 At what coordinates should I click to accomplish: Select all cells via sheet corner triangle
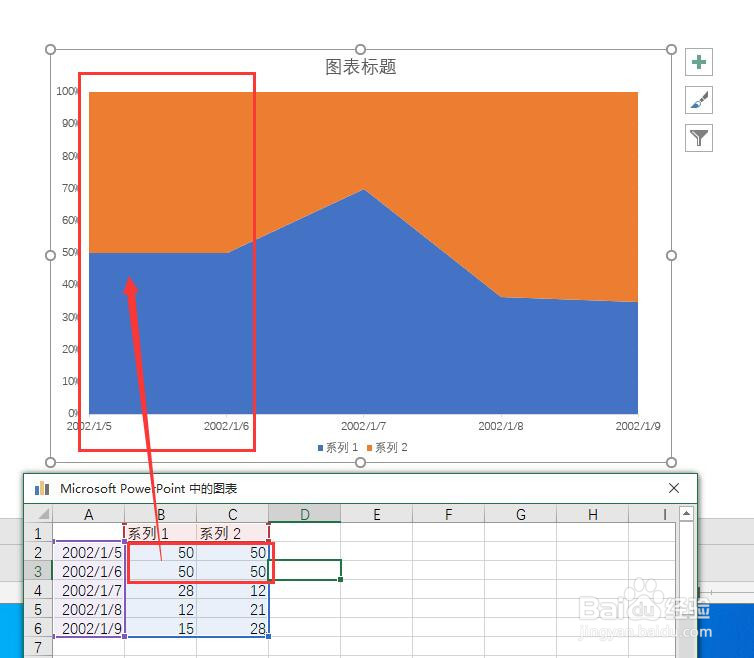(x=38, y=514)
